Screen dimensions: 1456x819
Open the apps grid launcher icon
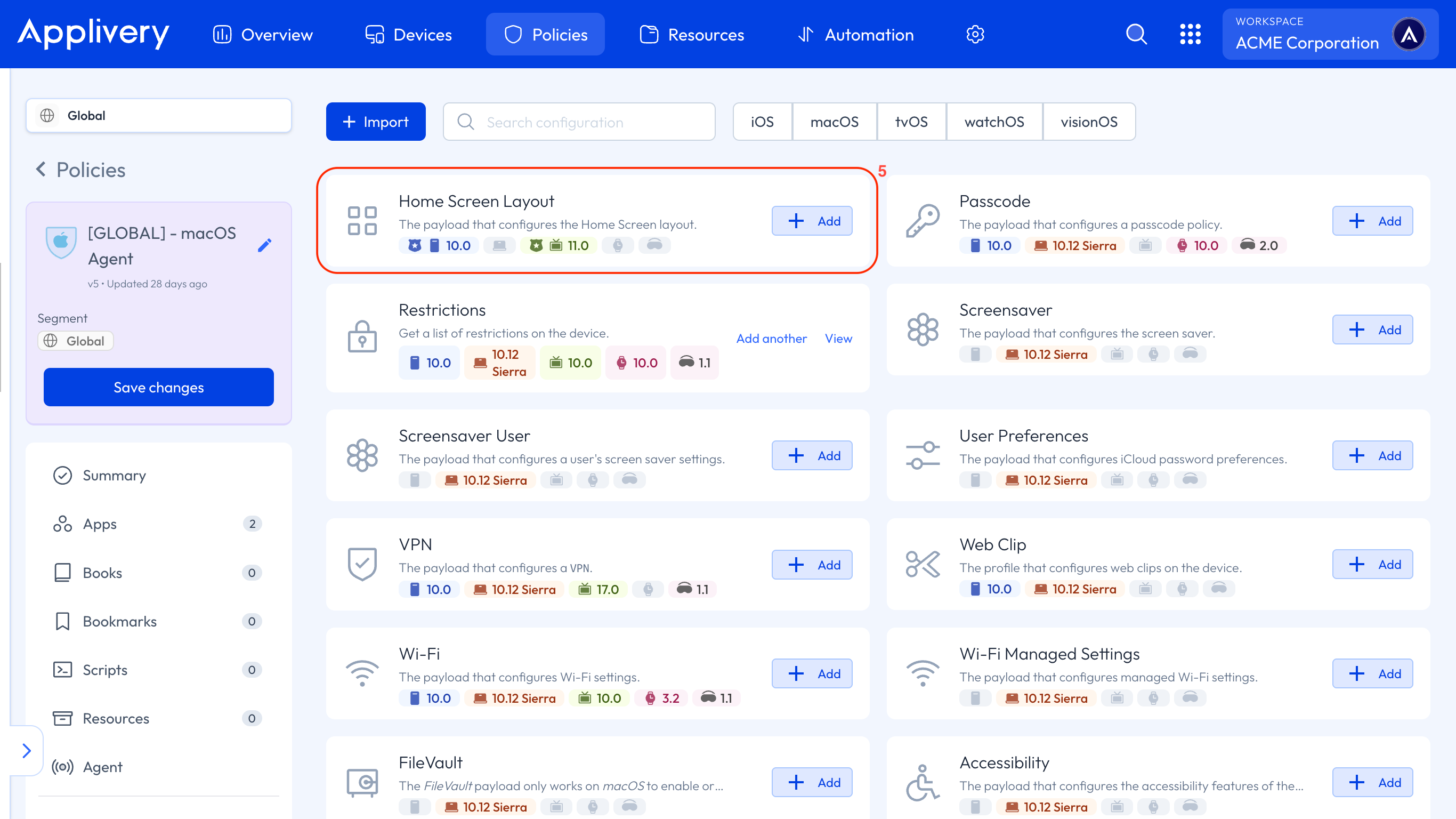click(x=1190, y=35)
